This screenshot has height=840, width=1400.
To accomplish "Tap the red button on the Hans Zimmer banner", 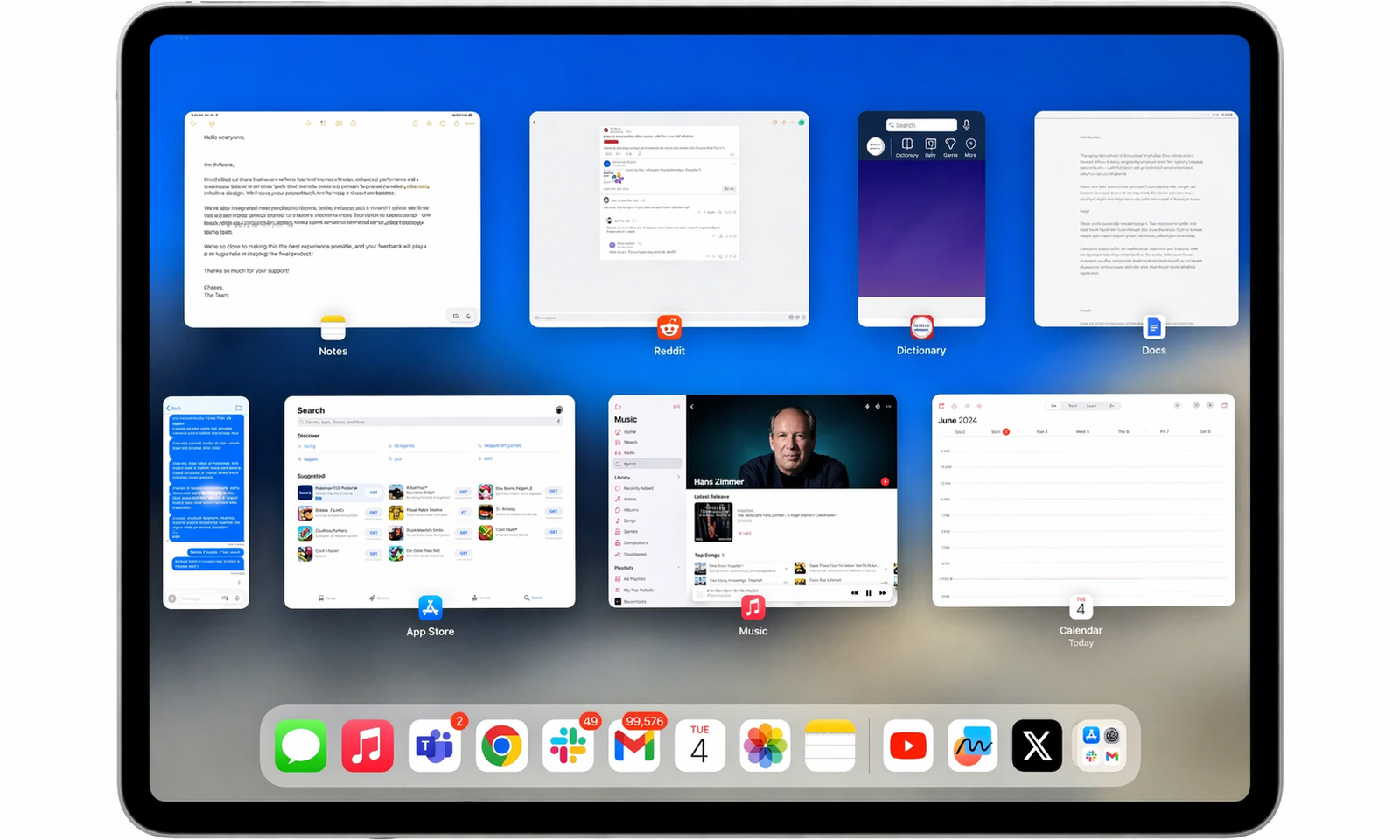I will pos(885,482).
